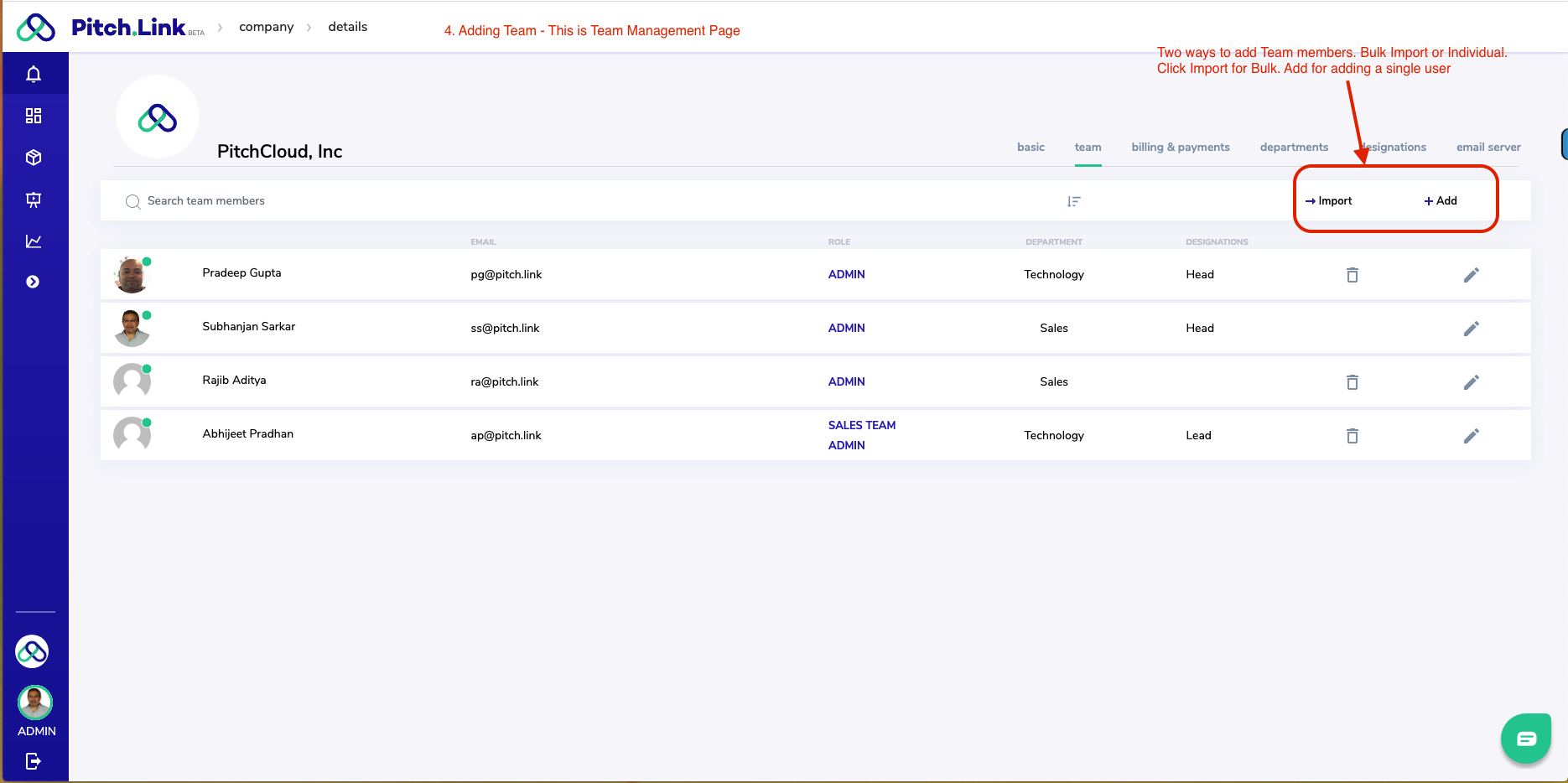The image size is (1568, 783).
Task: Delete Pradeep Gupta with trash icon
Action: pyautogui.click(x=1353, y=275)
